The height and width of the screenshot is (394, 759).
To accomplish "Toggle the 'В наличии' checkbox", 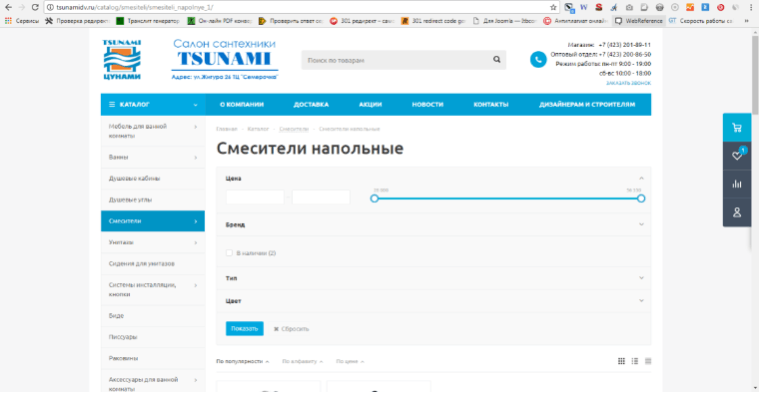I will coord(229,253).
